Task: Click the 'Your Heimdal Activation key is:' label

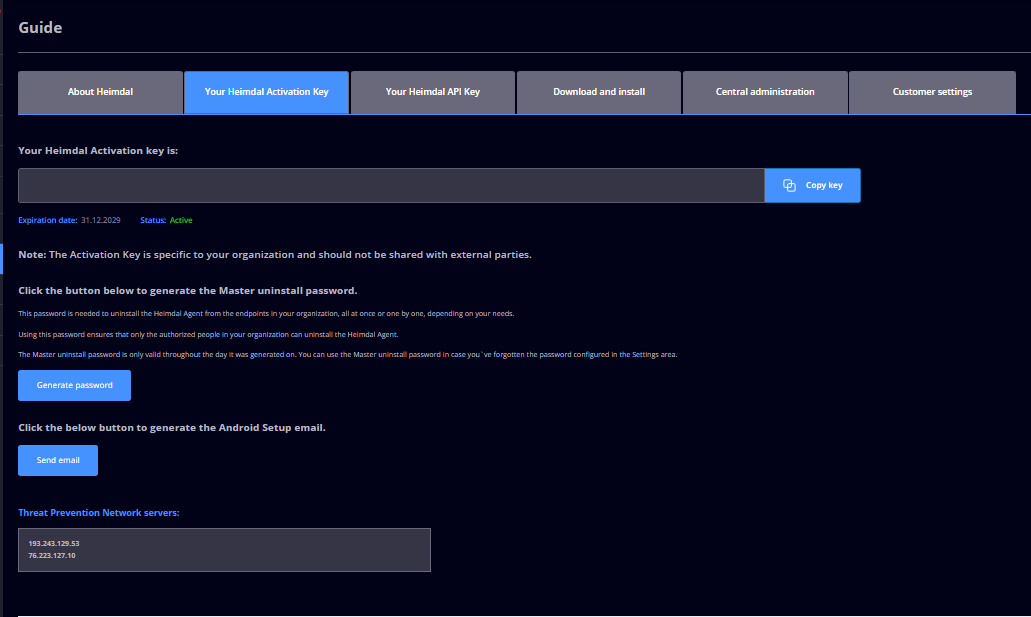Action: point(98,151)
